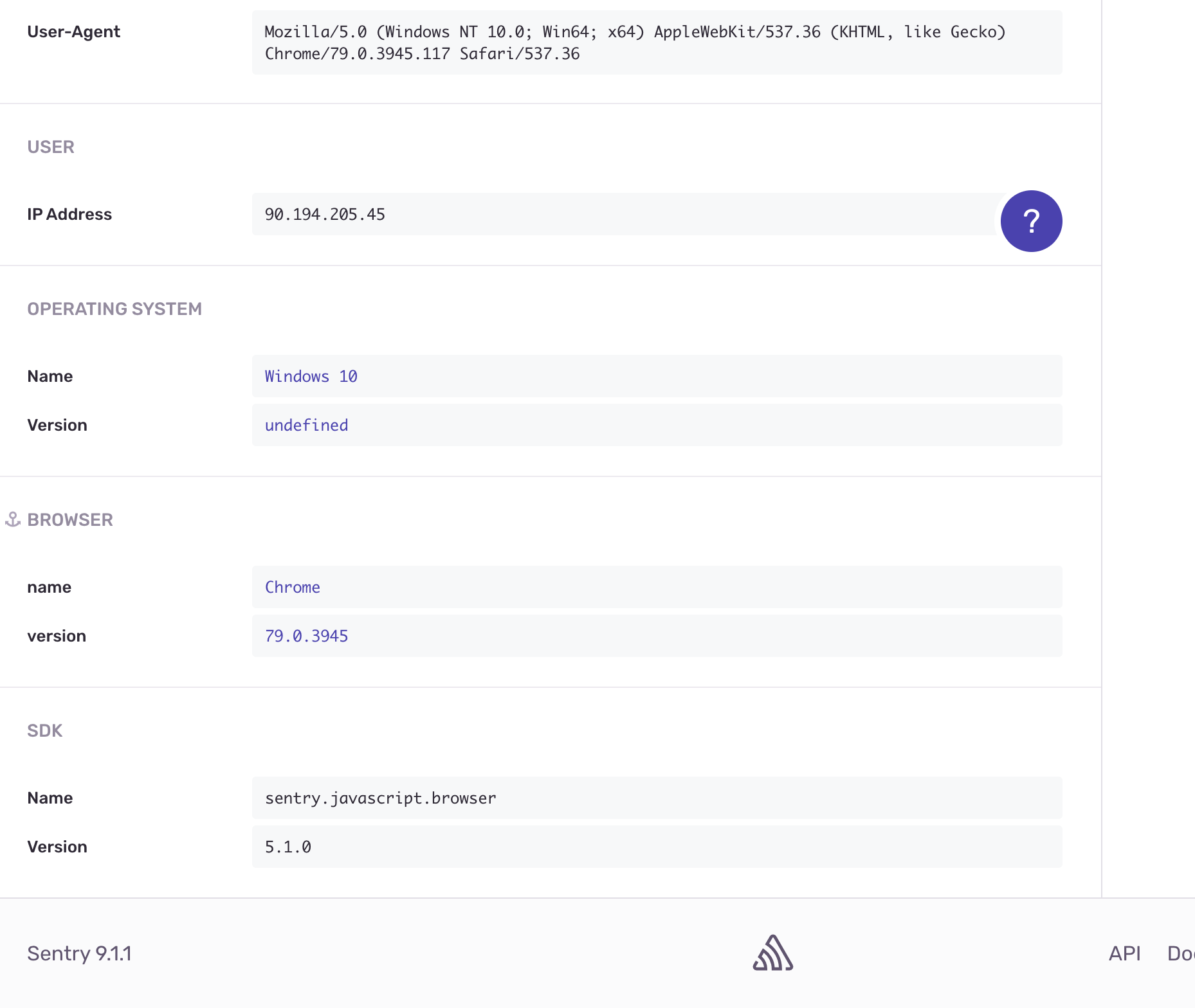Click the OPERATING SYSTEM section header
The image size is (1195, 1008).
click(114, 309)
